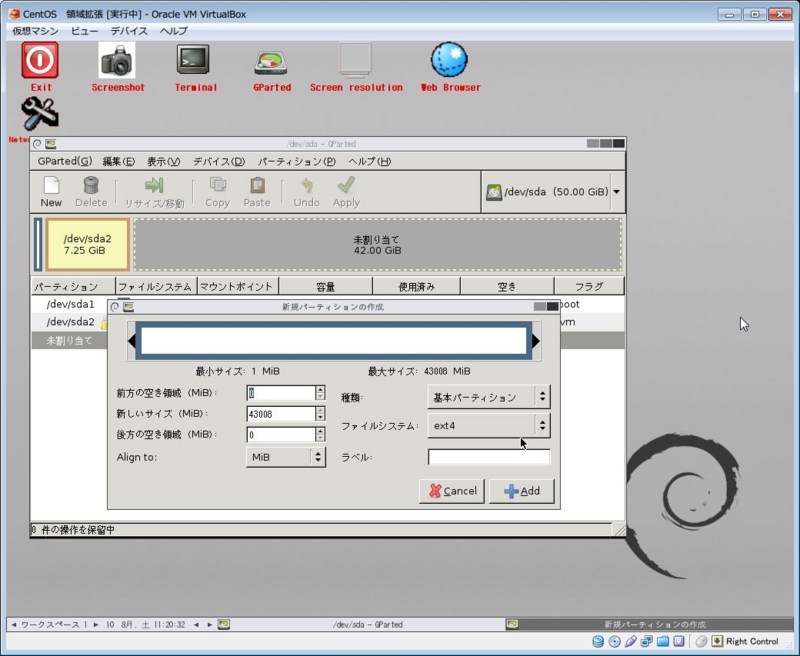Focus the 前方の空き領域 input field
This screenshot has width=800, height=656.
coord(281,393)
